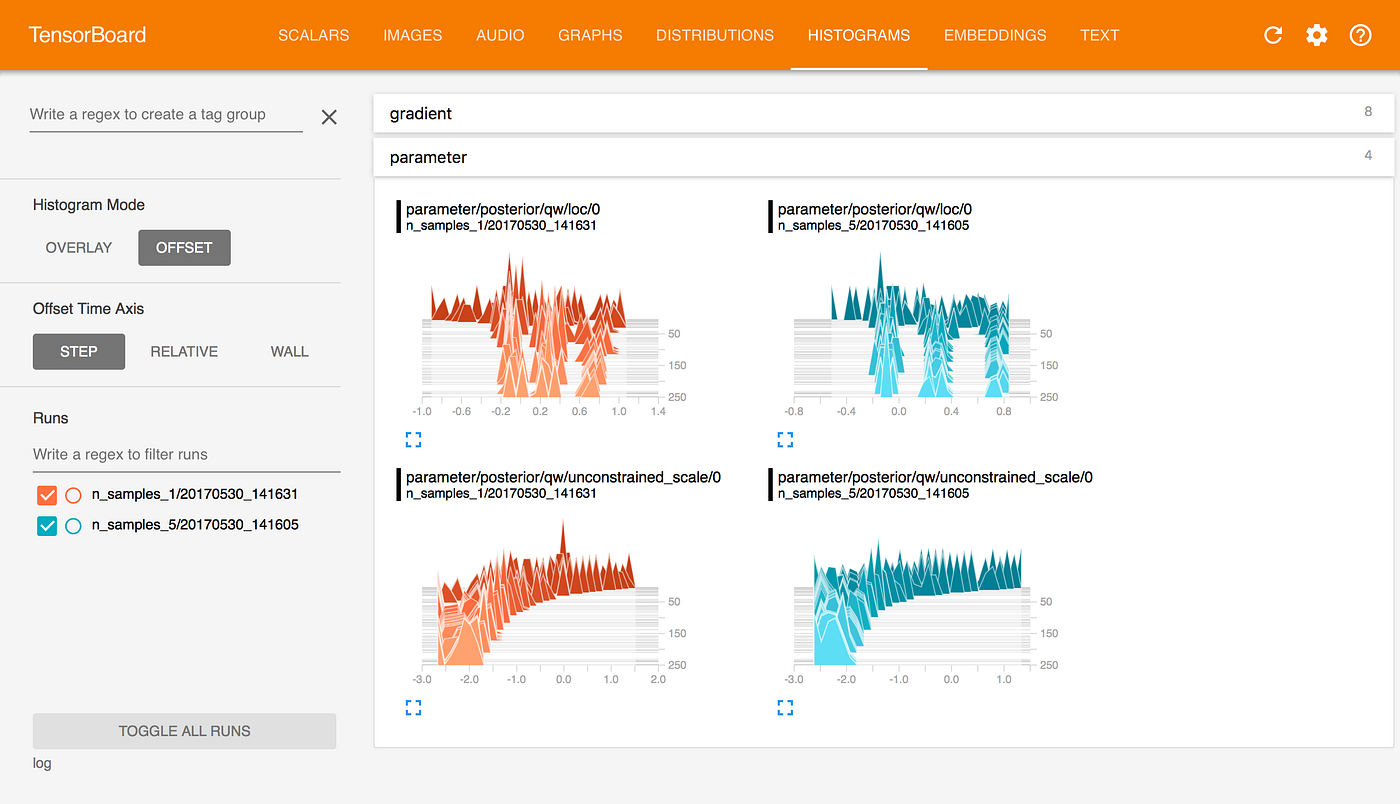Viewport: 1400px width, 804px height.
Task: Enlarge the unconstrained_scale n_samples_1 chart
Action: pyautogui.click(x=413, y=707)
